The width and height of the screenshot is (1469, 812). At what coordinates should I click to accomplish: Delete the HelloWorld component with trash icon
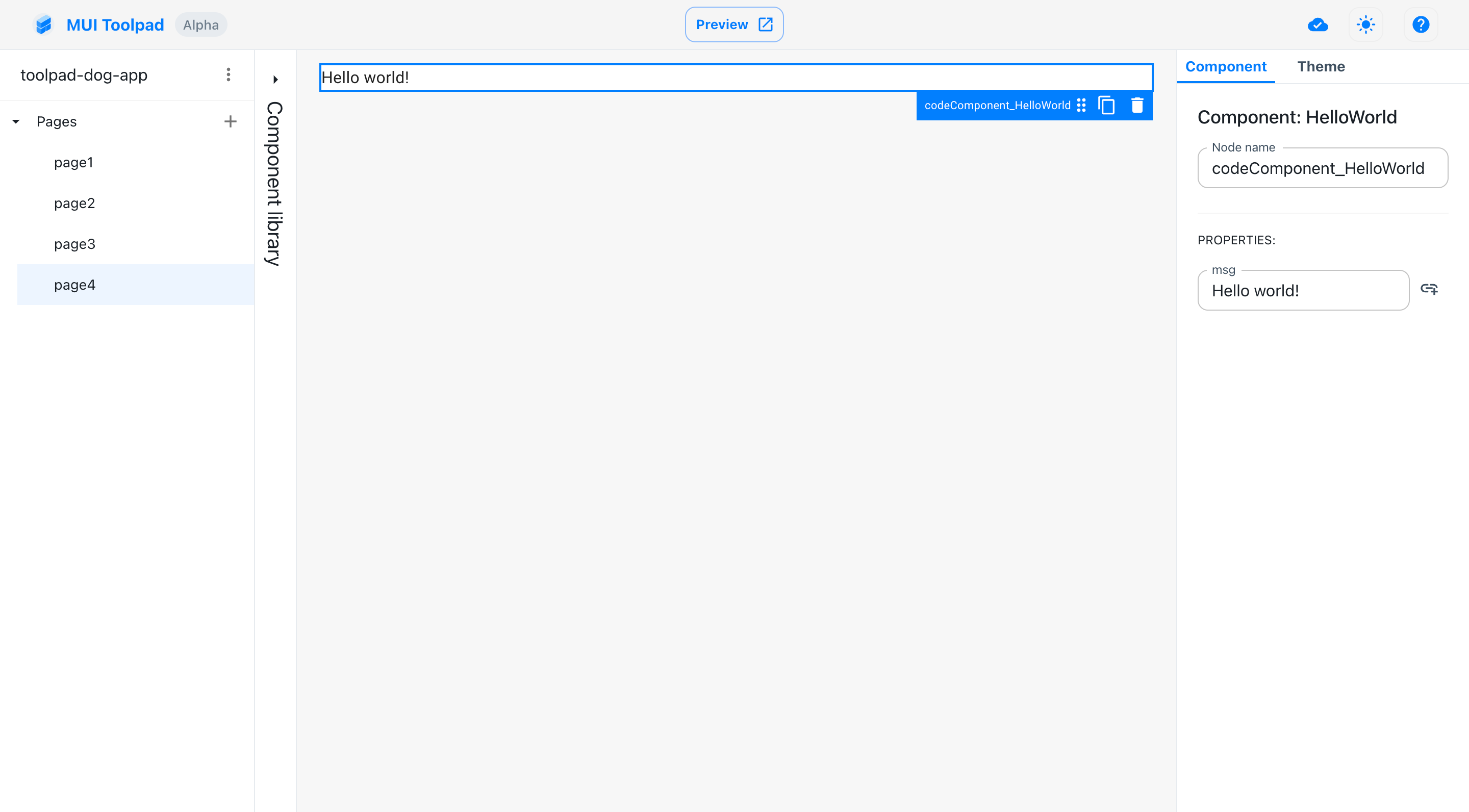1137,106
